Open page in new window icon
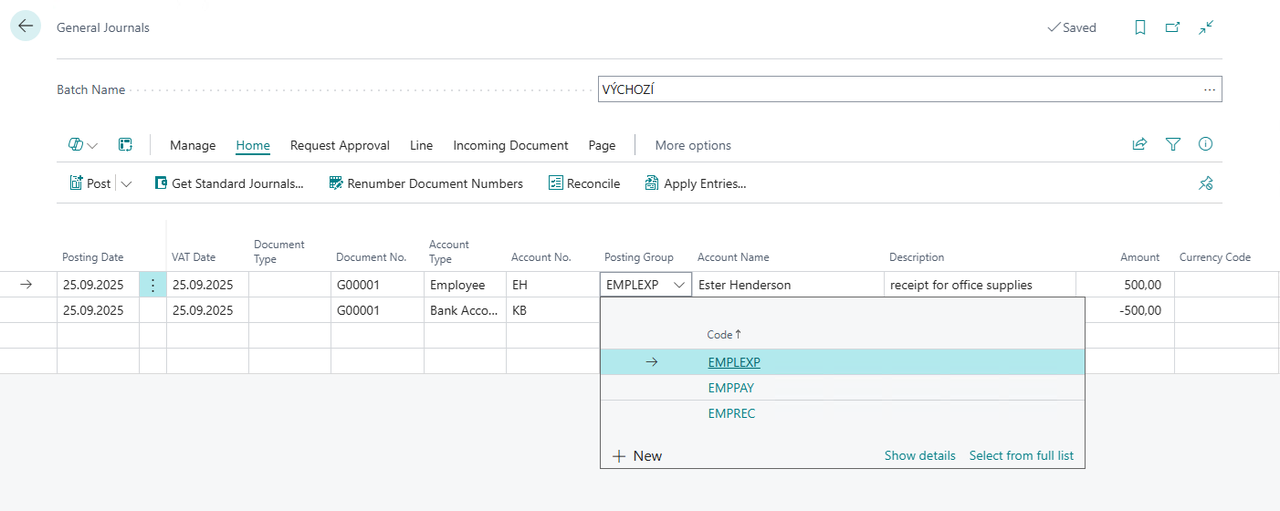This screenshot has height=511, width=1280. coord(1173,28)
